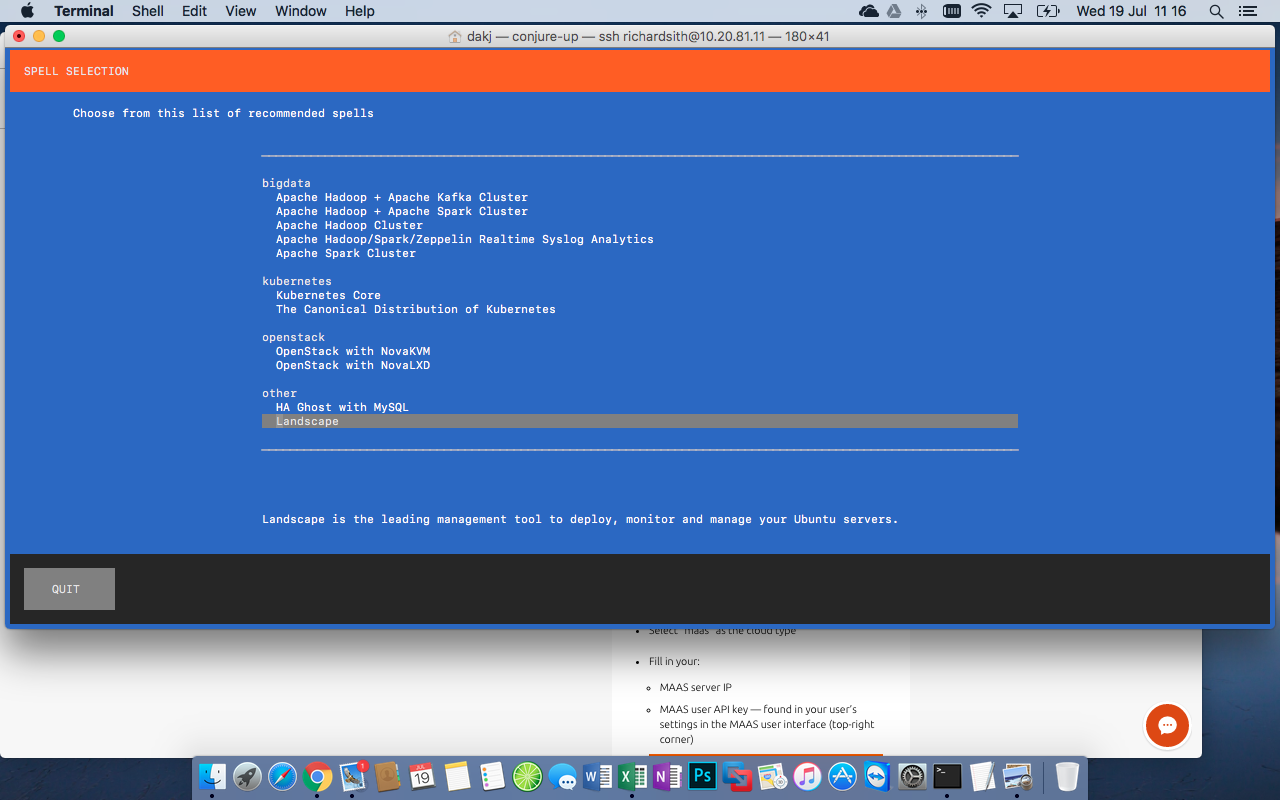Open Mail with unread badge in Dock
This screenshot has height=800, width=1280.
click(x=353, y=776)
